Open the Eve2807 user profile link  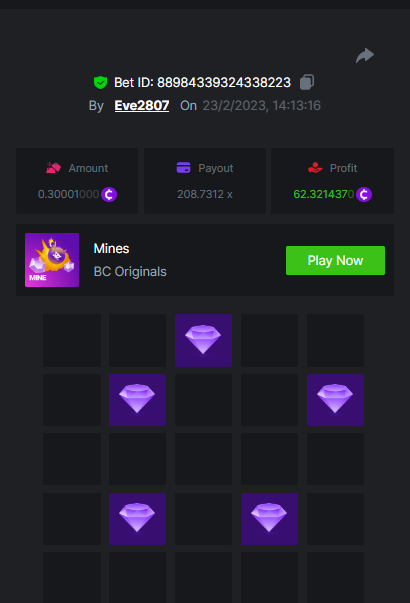pyautogui.click(x=142, y=105)
